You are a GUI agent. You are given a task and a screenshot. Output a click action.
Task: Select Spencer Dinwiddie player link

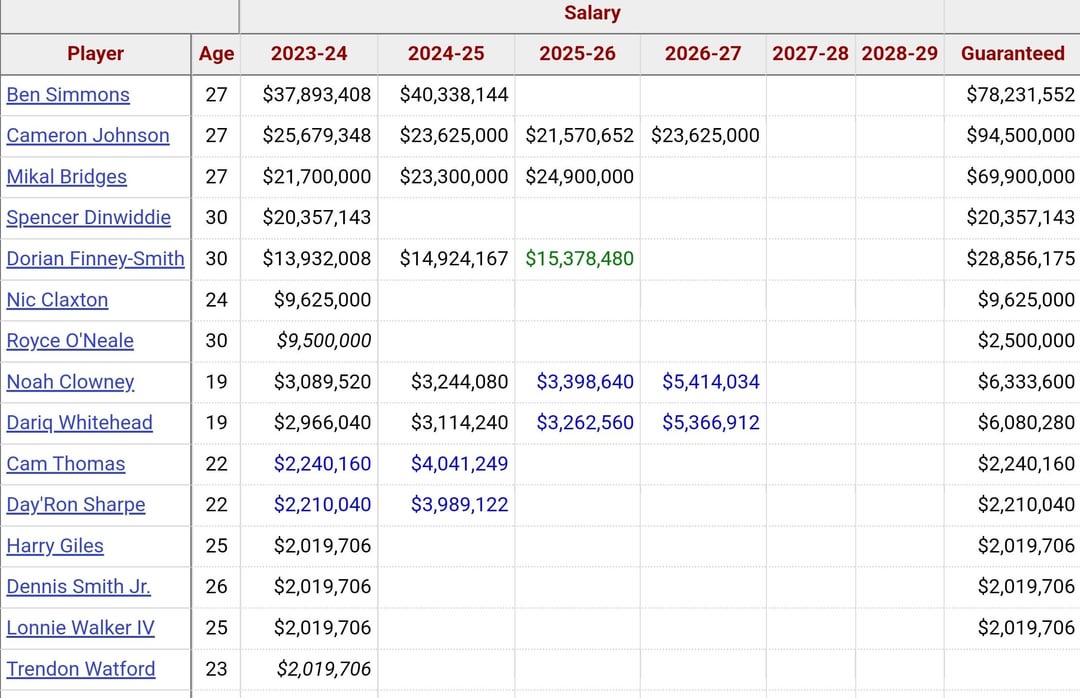pyautogui.click(x=89, y=218)
